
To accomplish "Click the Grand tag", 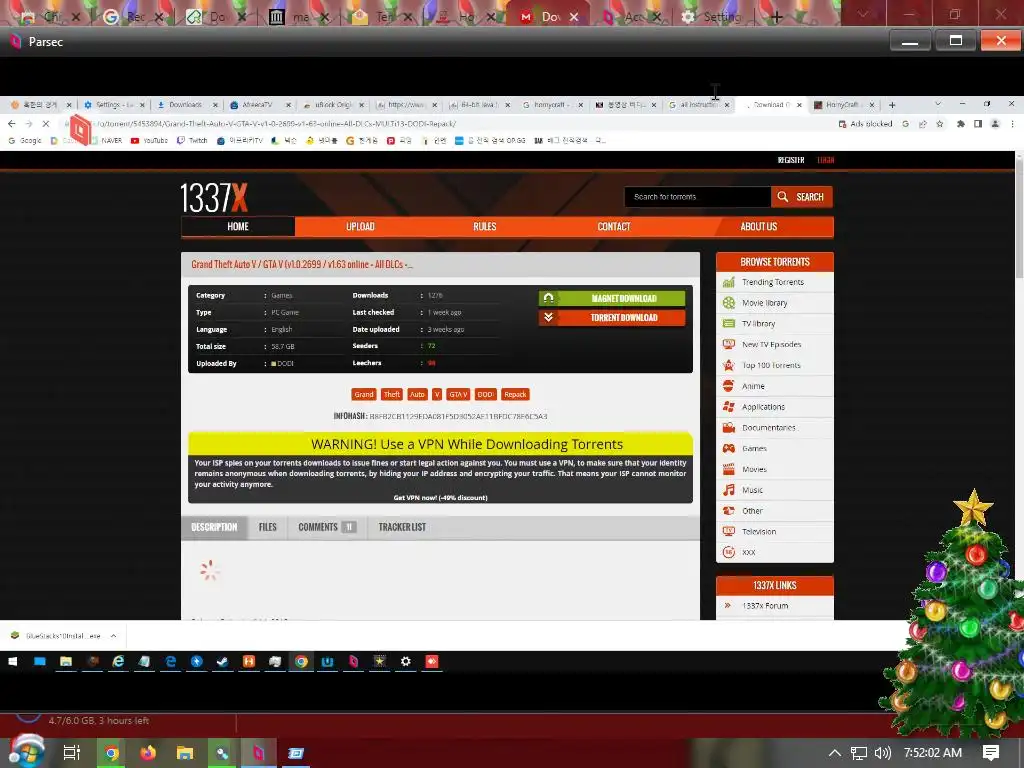I will click(x=364, y=394).
